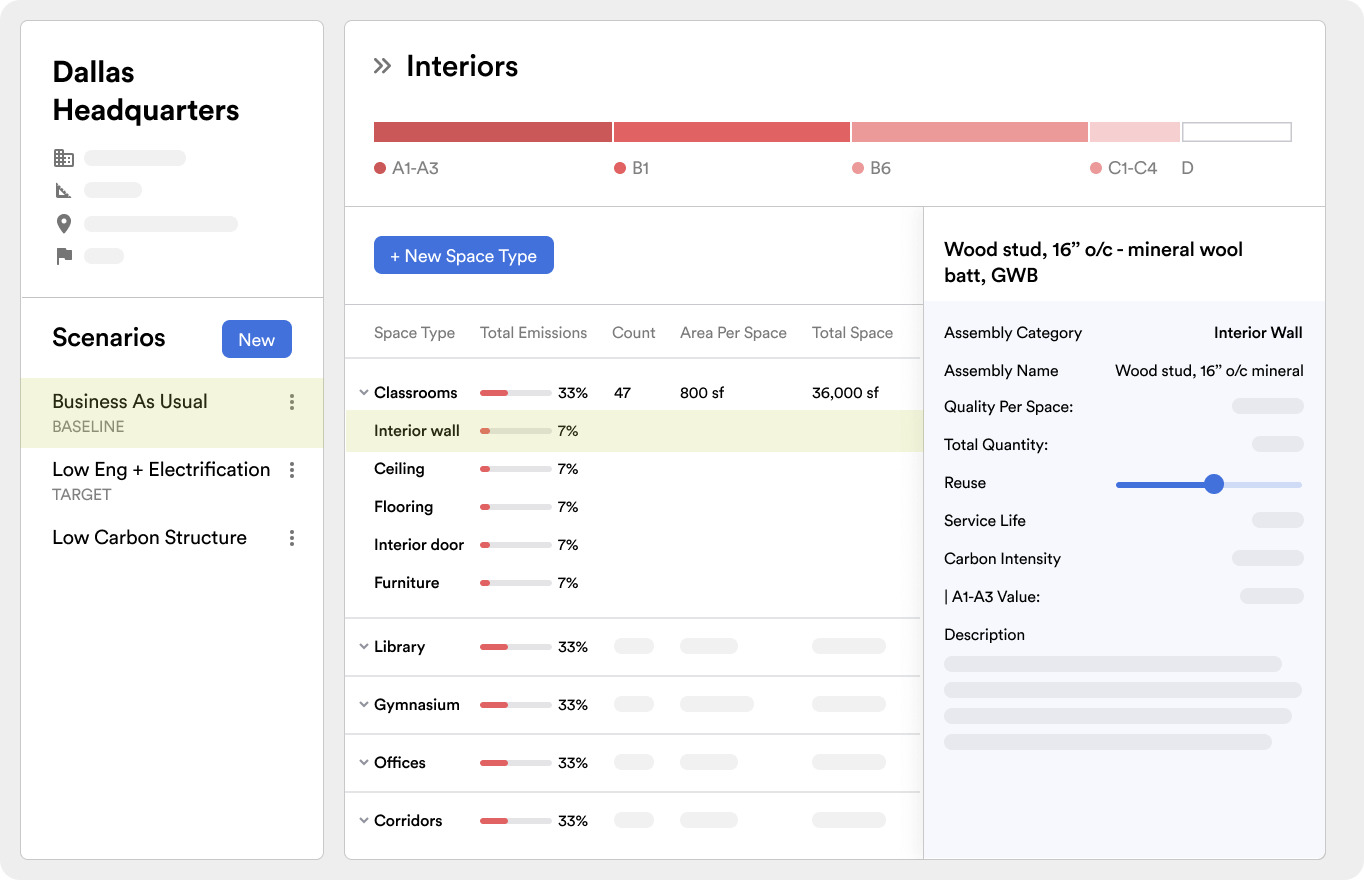
Task: Collapse the Classrooms space type row
Action: [363, 393]
